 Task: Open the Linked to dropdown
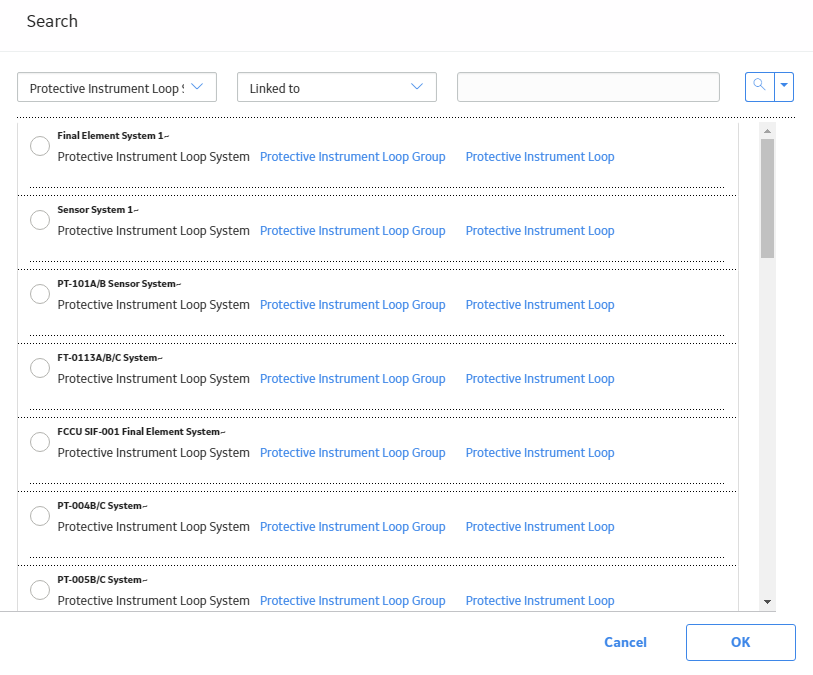[x=337, y=87]
